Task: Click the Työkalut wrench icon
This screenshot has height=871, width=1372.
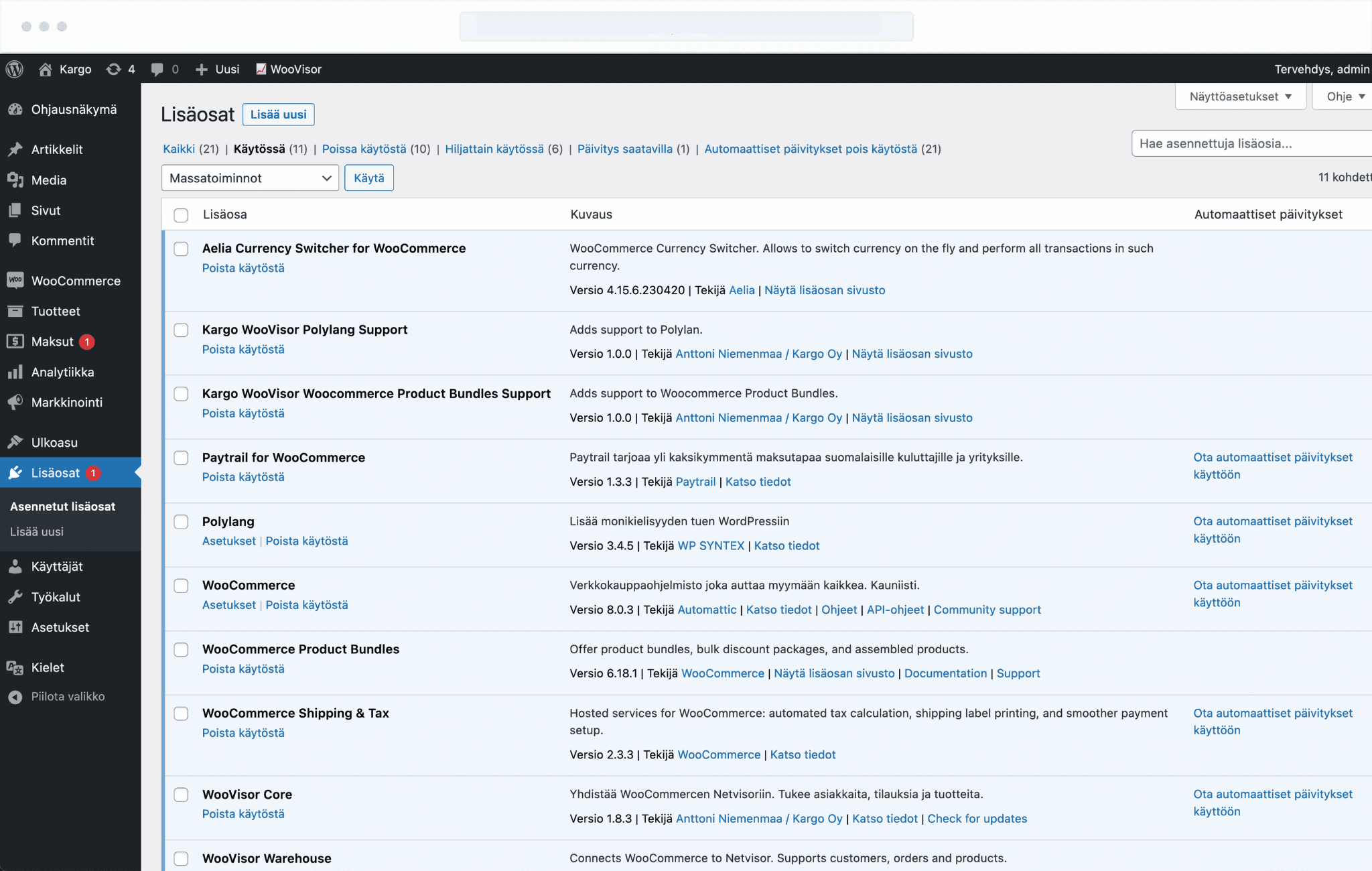Action: point(15,596)
